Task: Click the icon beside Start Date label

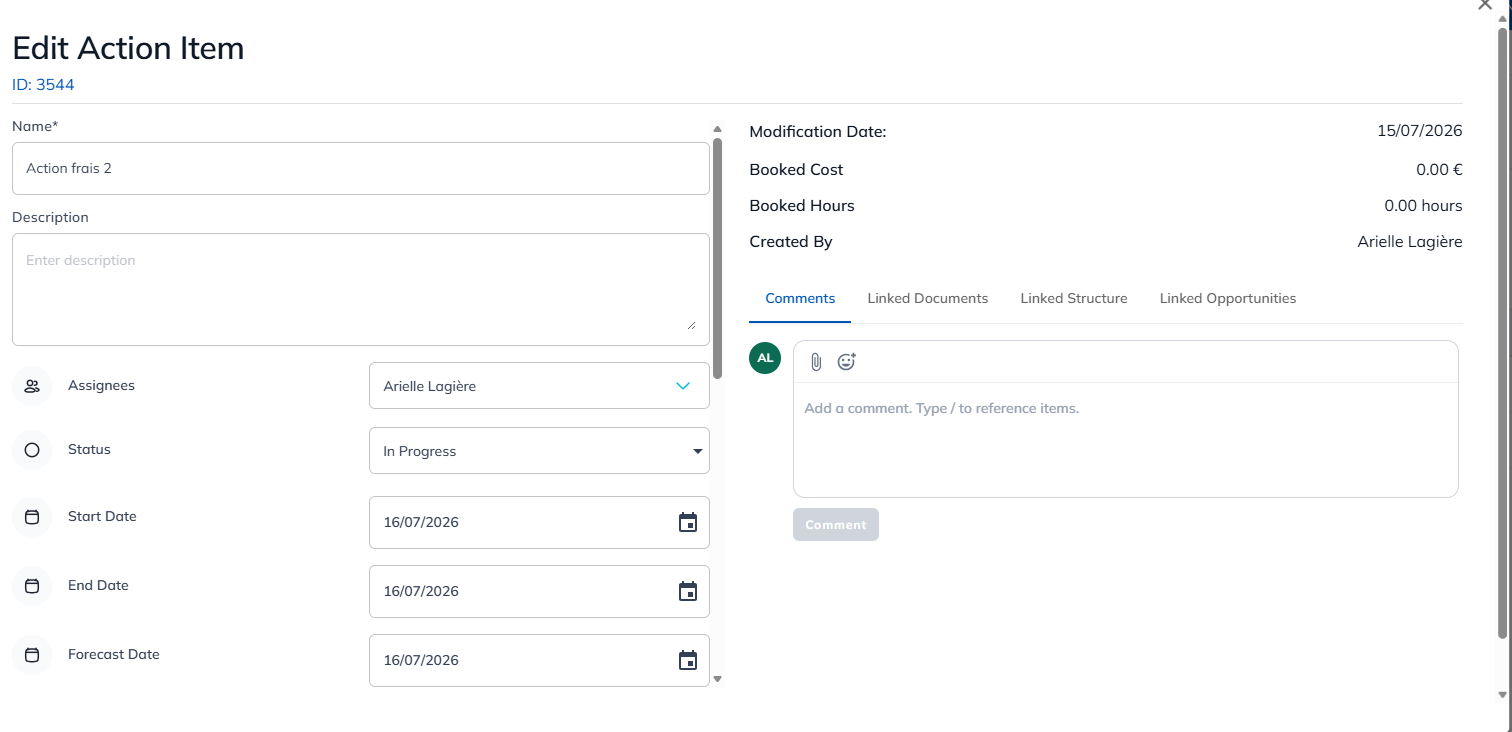Action: click(x=32, y=517)
